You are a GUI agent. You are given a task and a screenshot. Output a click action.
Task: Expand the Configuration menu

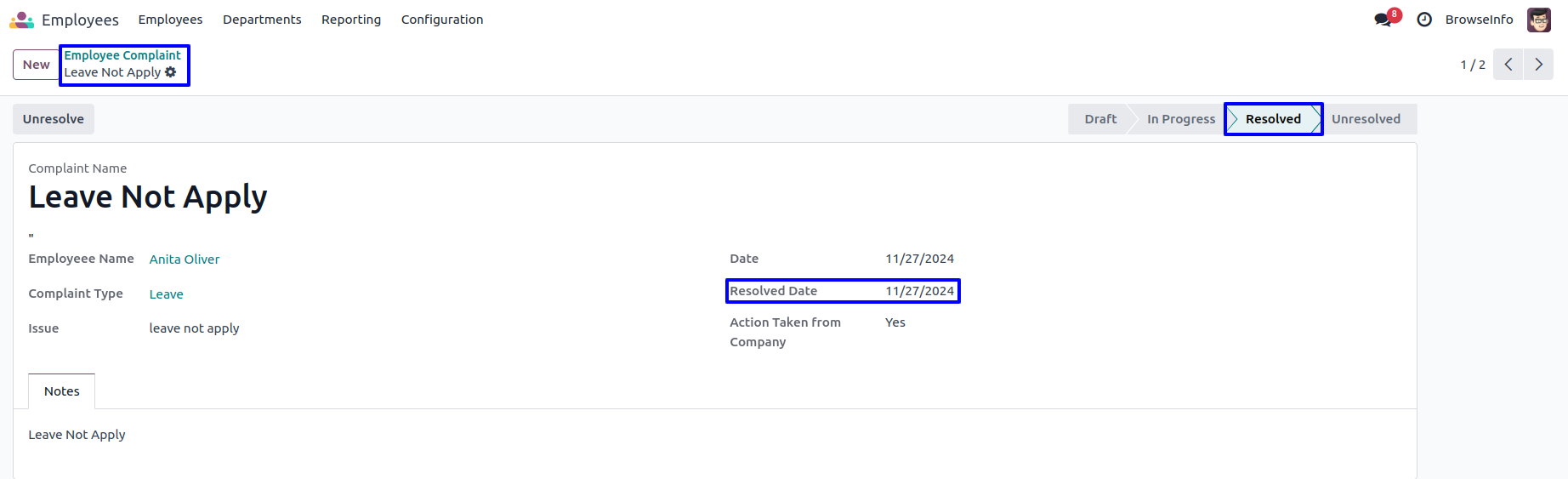442,20
